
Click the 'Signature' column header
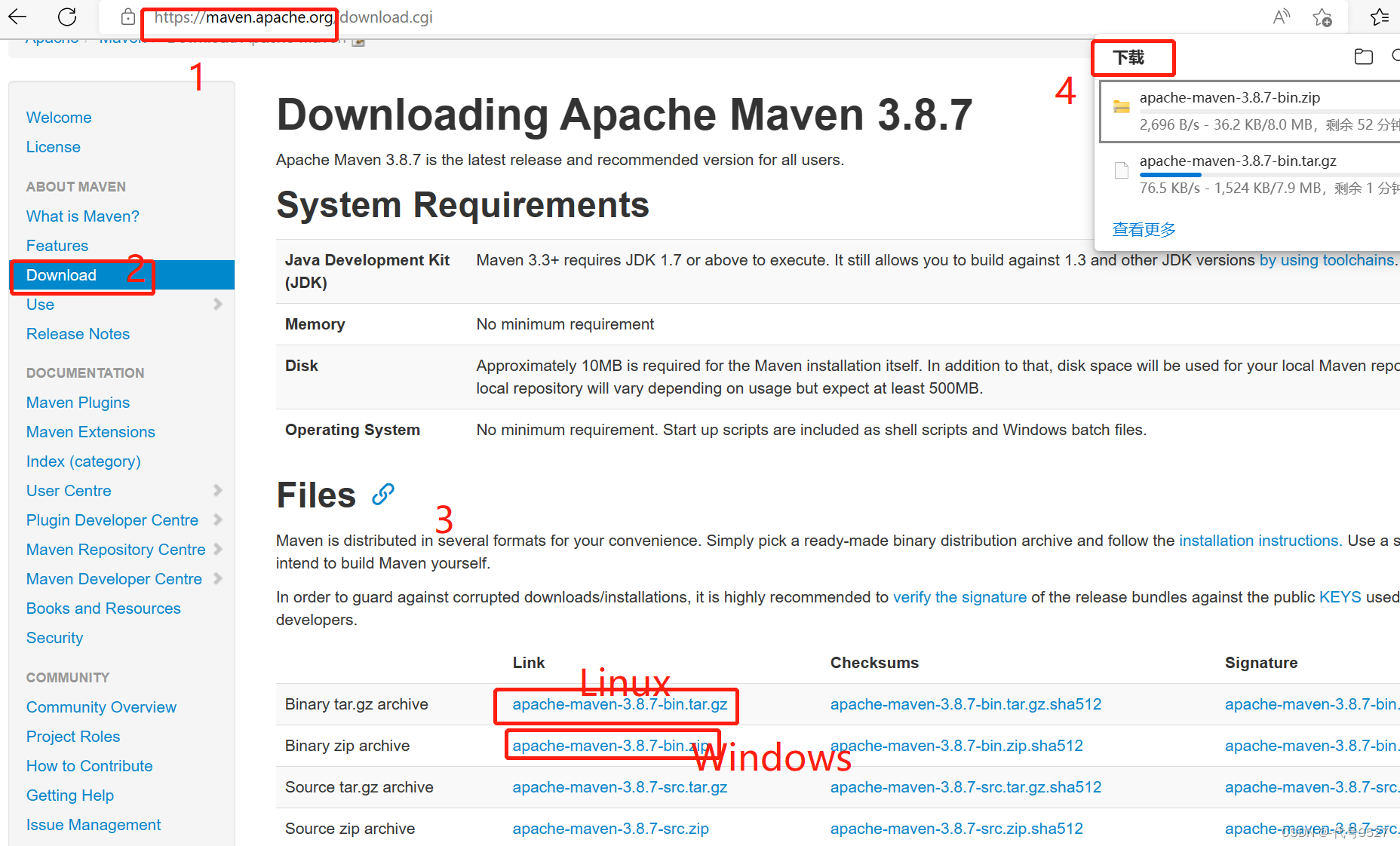point(1261,663)
